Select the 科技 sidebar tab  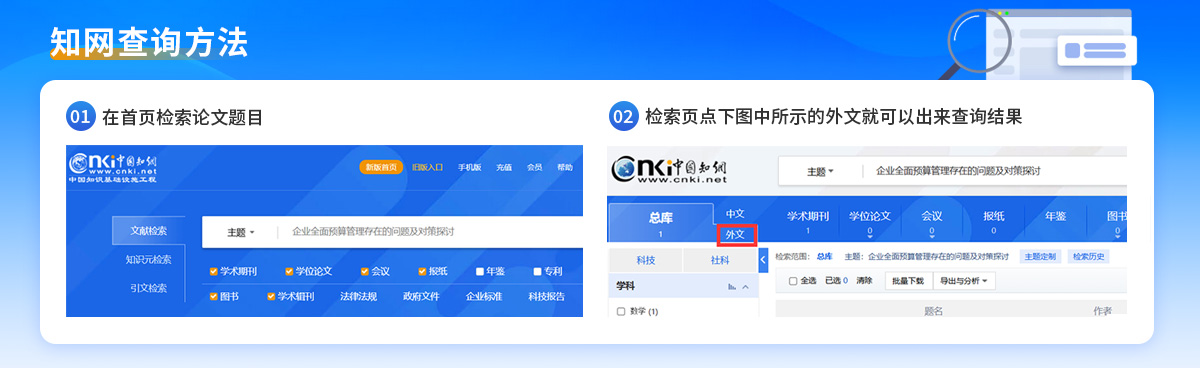tap(645, 260)
